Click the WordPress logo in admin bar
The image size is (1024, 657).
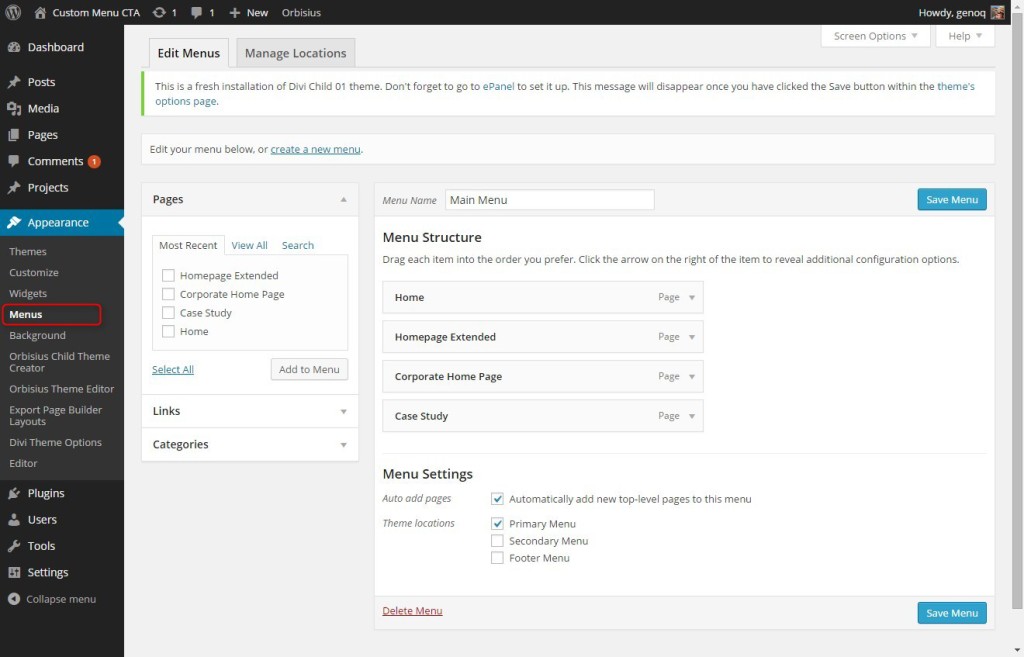point(11,12)
